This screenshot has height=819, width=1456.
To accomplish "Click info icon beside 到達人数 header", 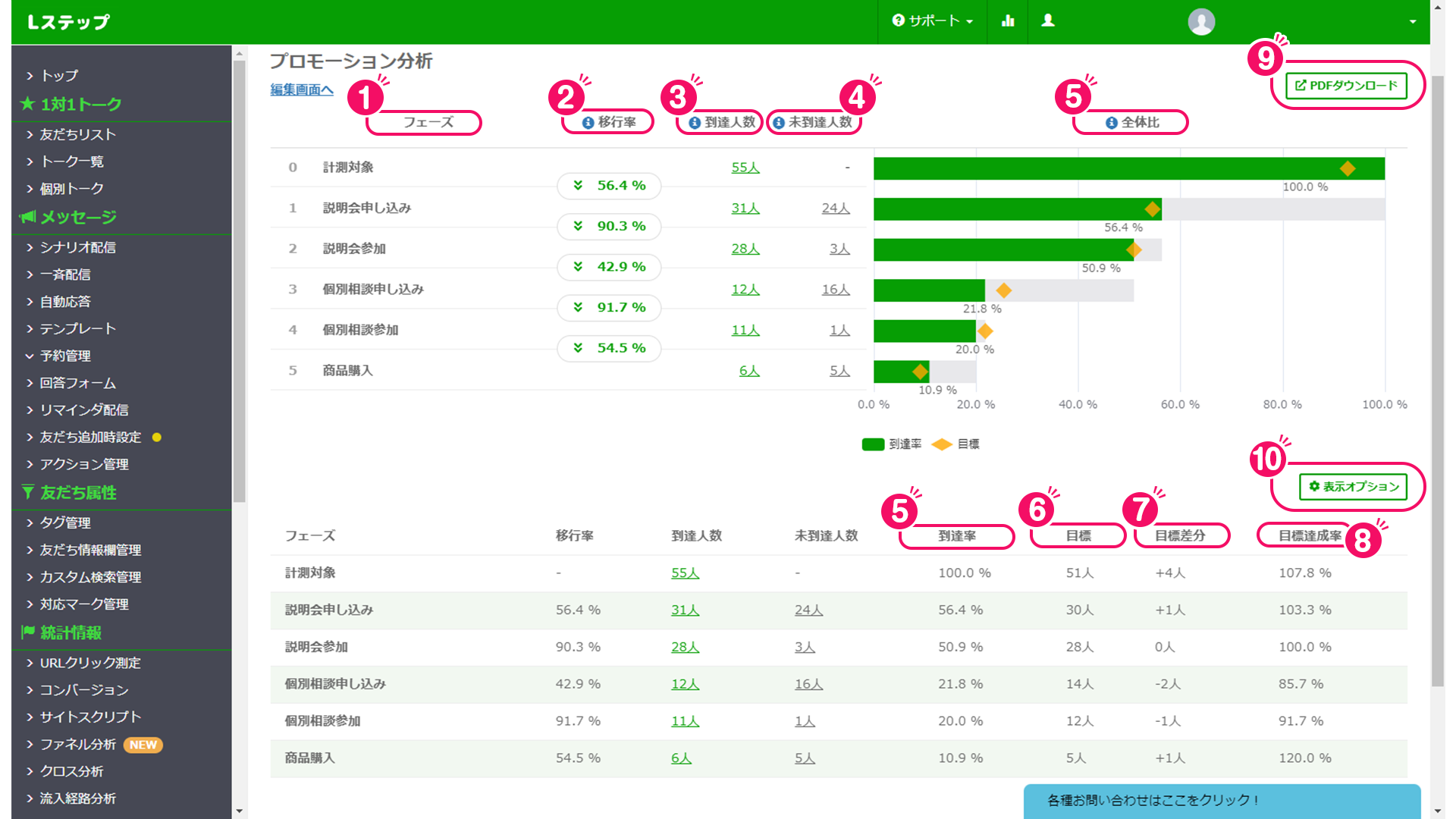I will (695, 123).
